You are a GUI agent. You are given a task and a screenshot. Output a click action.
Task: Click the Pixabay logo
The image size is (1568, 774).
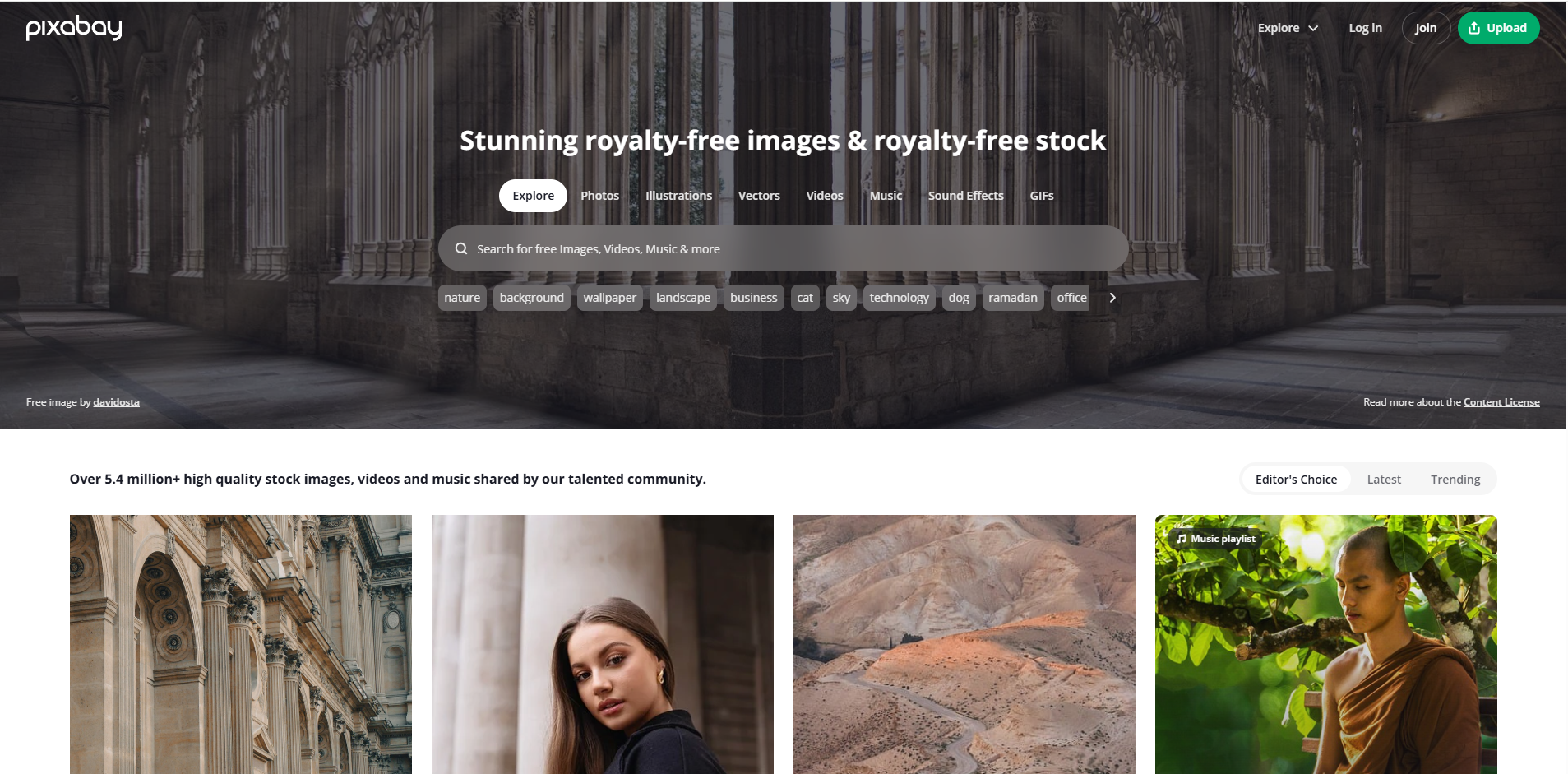coord(74,28)
